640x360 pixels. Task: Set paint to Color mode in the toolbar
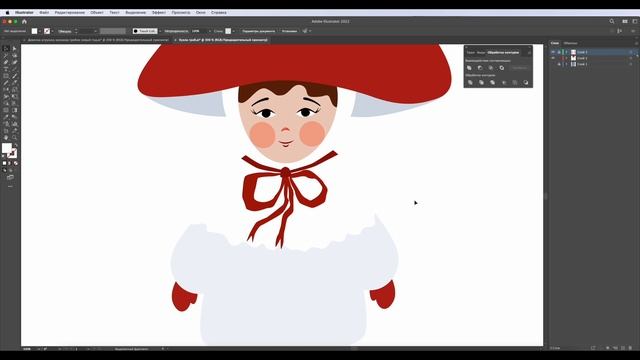click(4, 163)
